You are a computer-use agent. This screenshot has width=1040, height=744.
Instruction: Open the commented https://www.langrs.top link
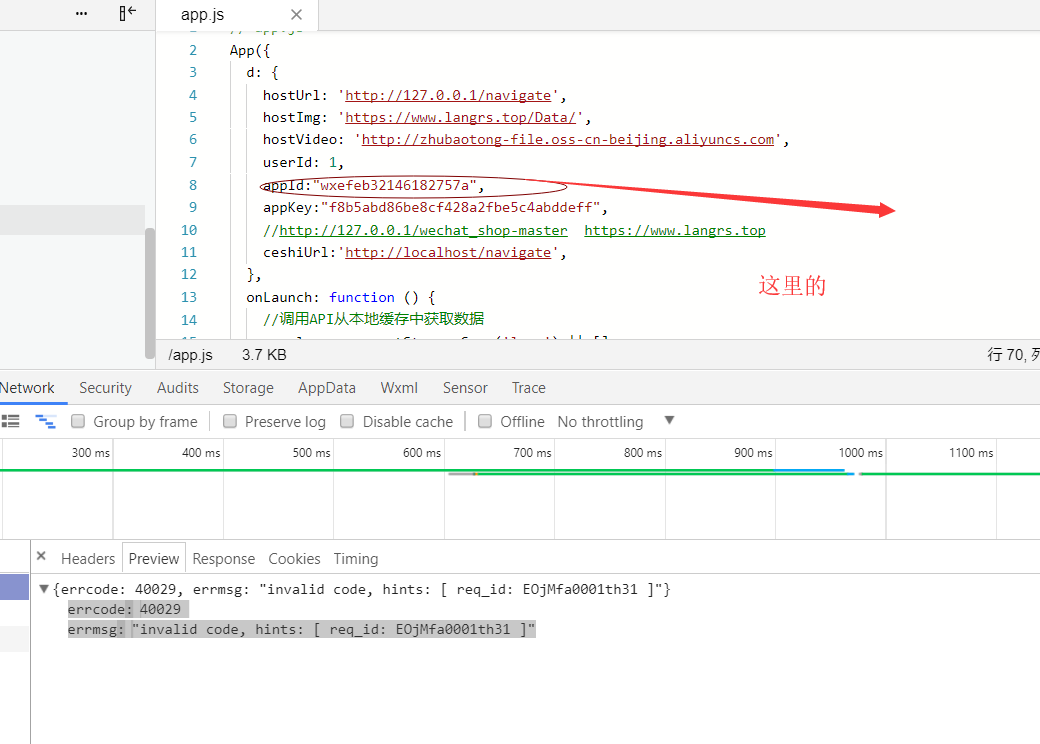pos(675,231)
